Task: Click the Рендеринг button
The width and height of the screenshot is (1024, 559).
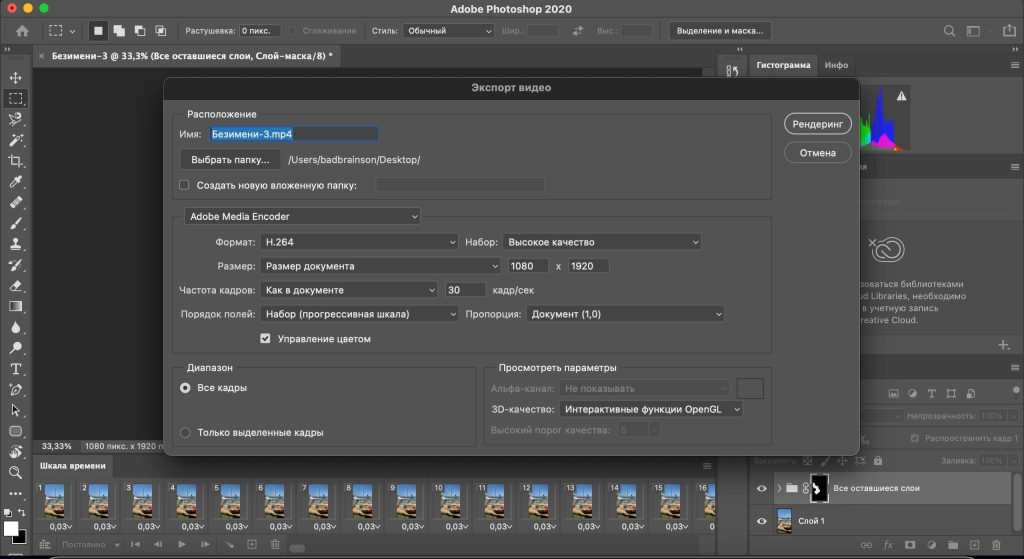Action: click(817, 123)
